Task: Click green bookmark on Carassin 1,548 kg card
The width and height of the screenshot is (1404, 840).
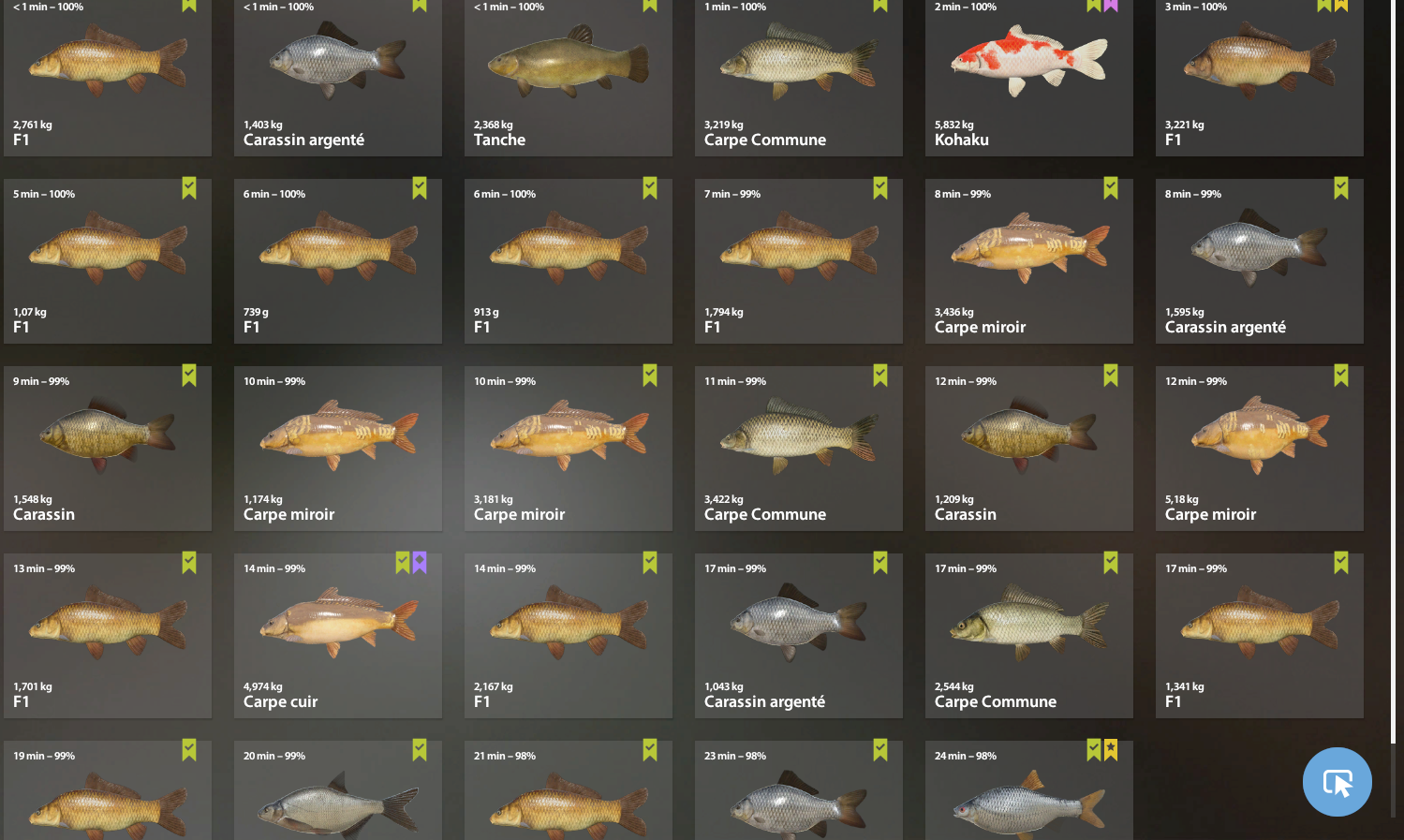Action: click(189, 376)
